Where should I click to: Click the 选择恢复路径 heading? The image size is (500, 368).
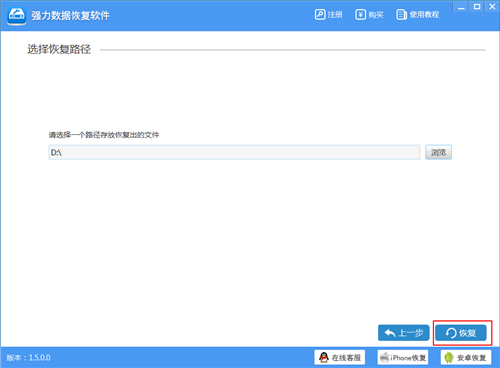tap(59, 49)
